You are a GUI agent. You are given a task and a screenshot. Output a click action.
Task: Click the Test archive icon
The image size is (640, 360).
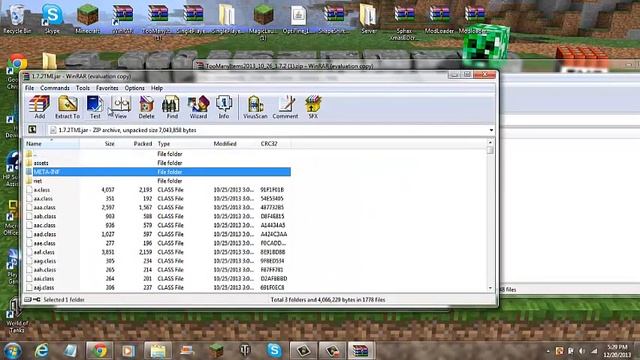pos(95,107)
